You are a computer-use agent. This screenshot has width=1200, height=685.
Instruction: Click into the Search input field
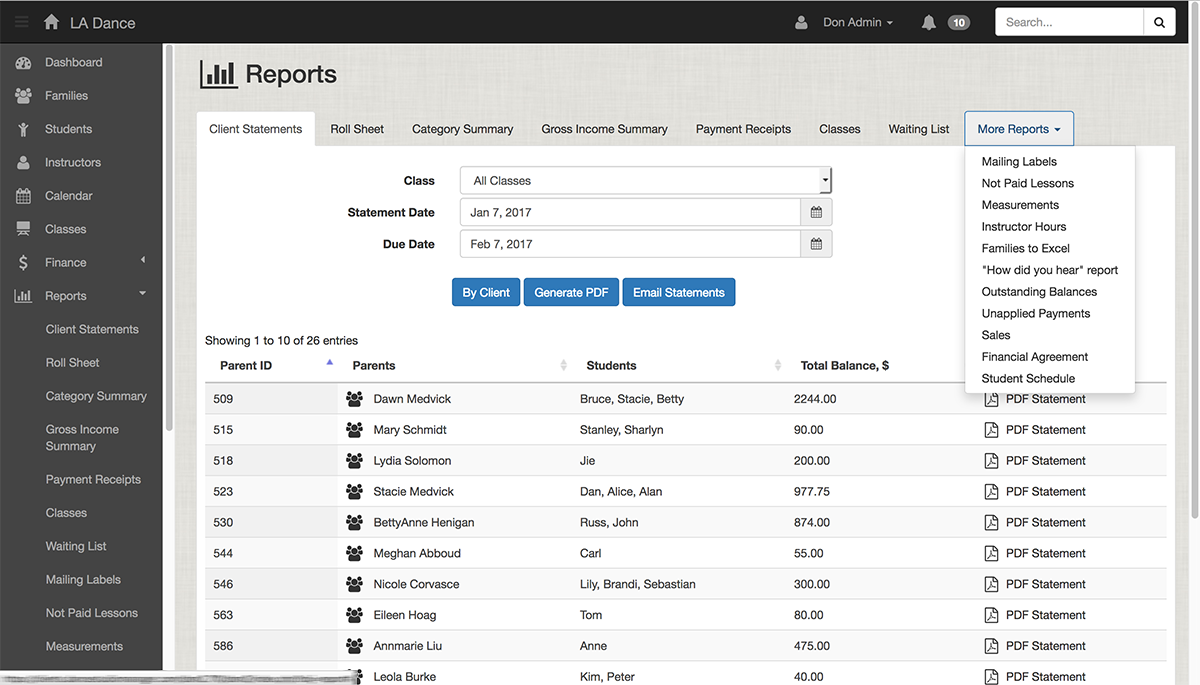click(x=1069, y=22)
